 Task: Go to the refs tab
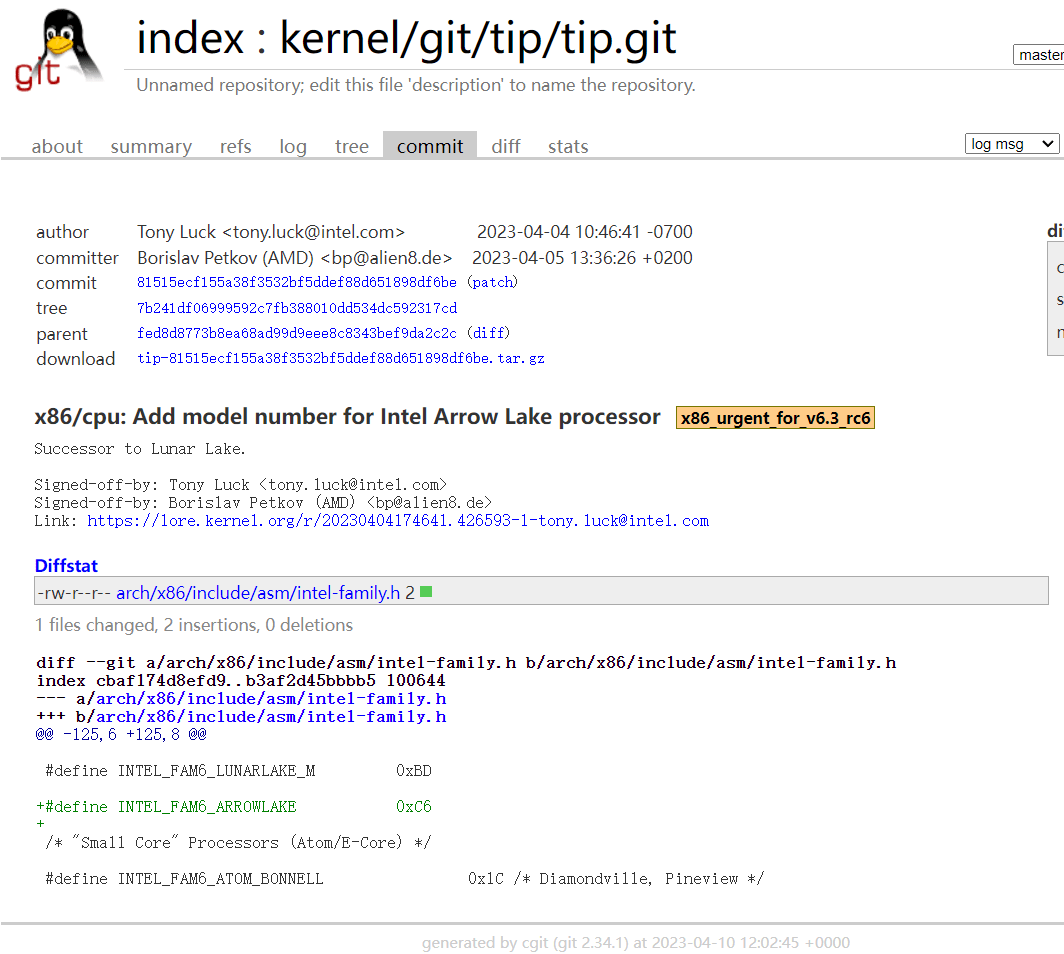pos(236,146)
